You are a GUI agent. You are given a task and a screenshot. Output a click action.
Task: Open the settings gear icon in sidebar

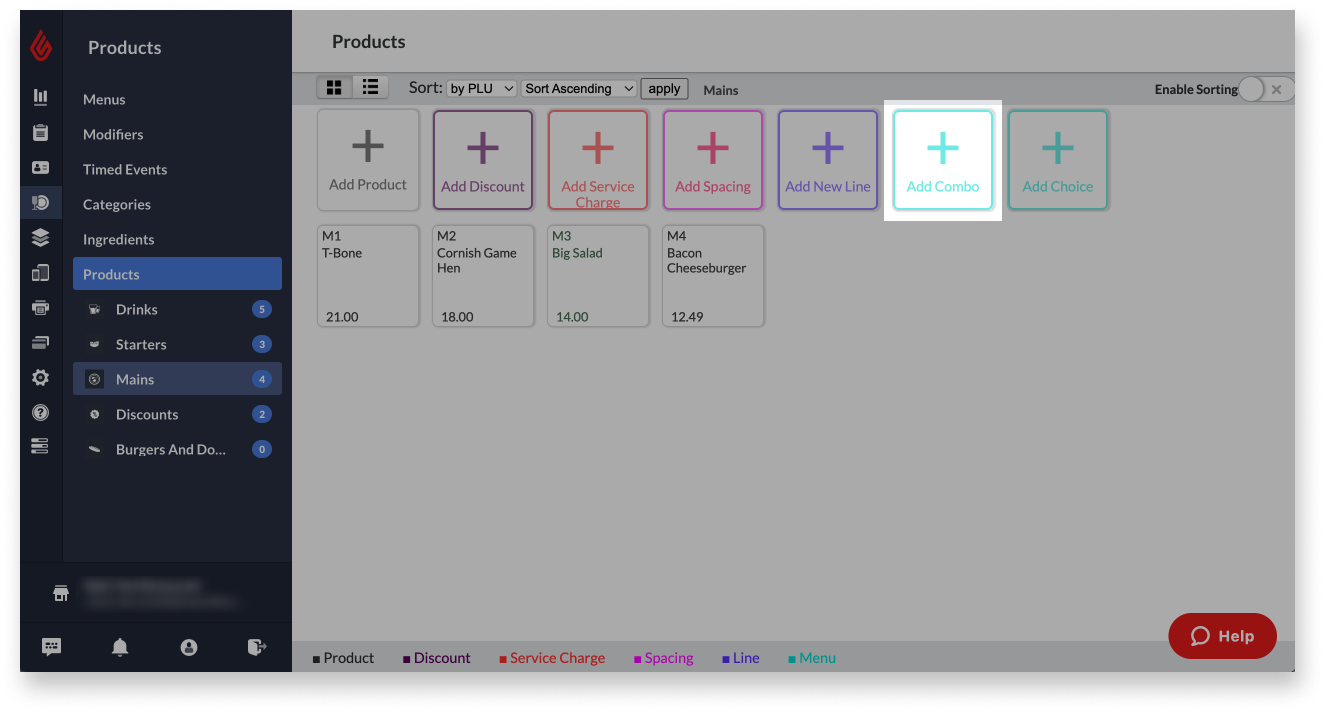[x=40, y=378]
